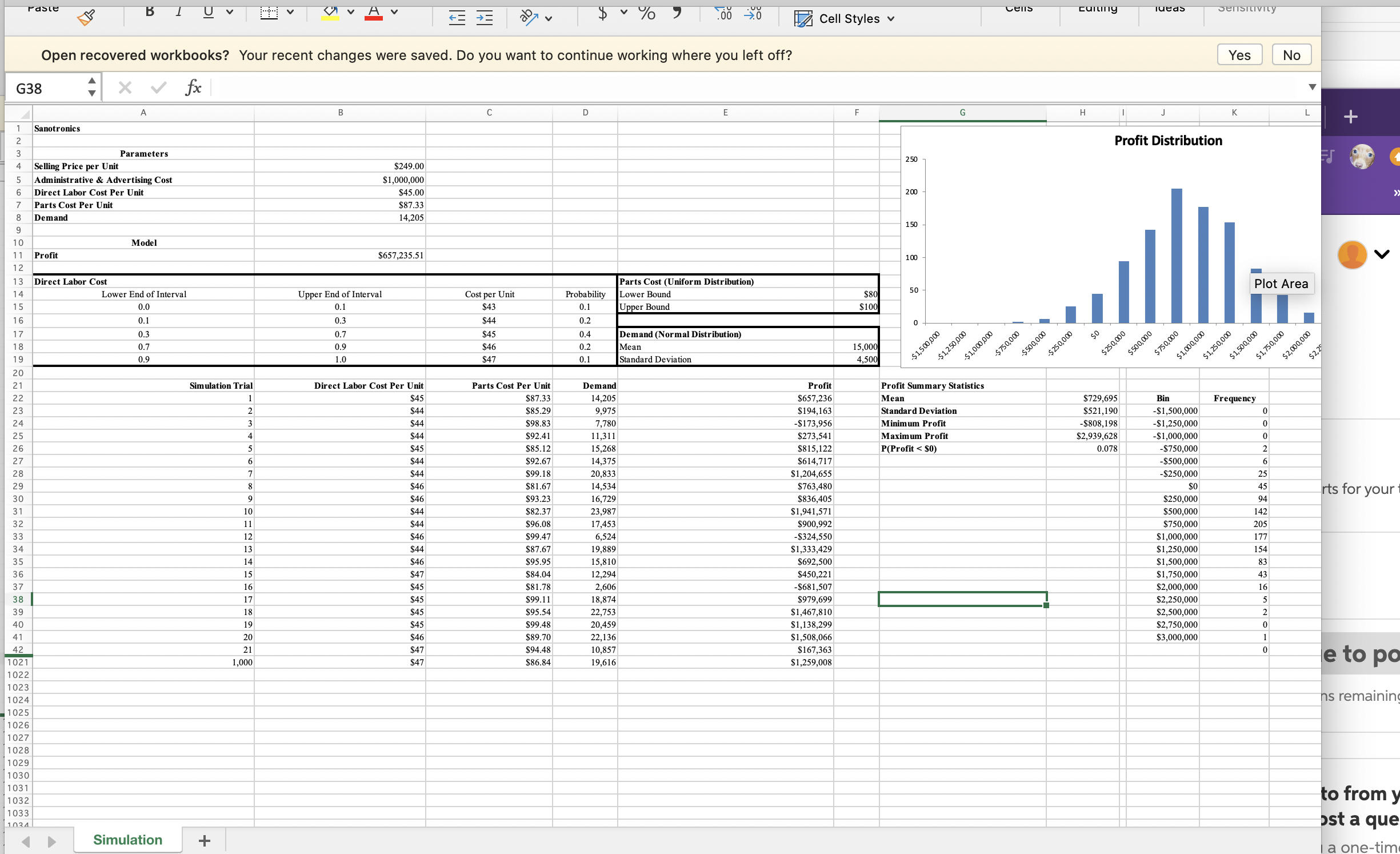Click the Insert Function fx icon
Image resolution: width=1400 pixels, height=854 pixels.
[x=193, y=88]
